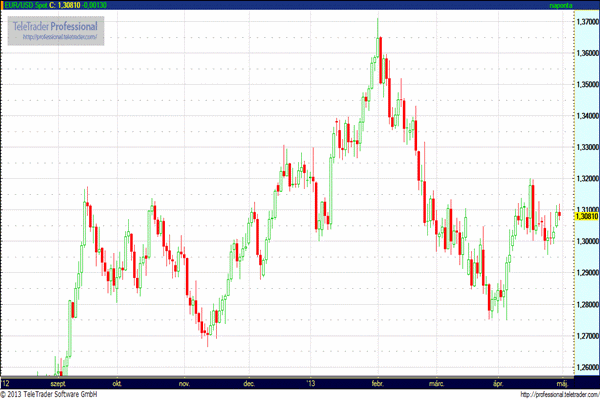The height and width of the screenshot is (400, 600).
Task: Click the -0,00130 change value in header
Action: point(112,6)
